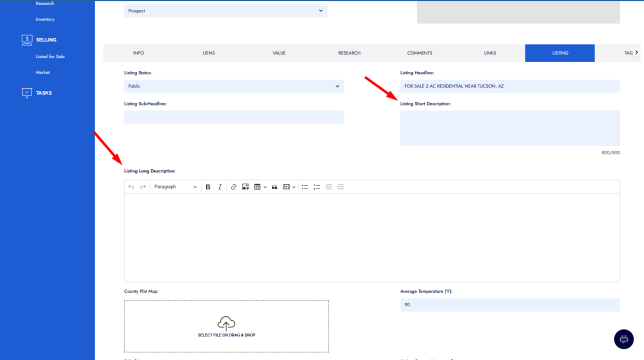Create a numbered list
Image resolution: width=644 pixels, height=360 pixels.
click(317, 187)
